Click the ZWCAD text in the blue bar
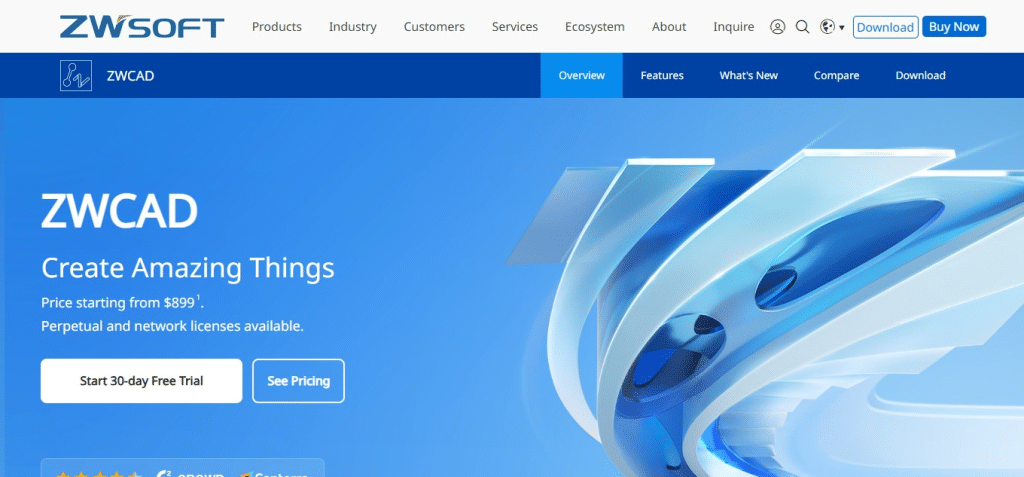 click(x=131, y=76)
